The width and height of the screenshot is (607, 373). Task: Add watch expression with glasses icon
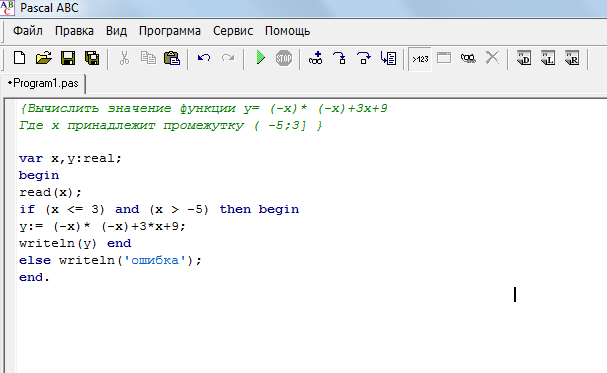click(316, 58)
